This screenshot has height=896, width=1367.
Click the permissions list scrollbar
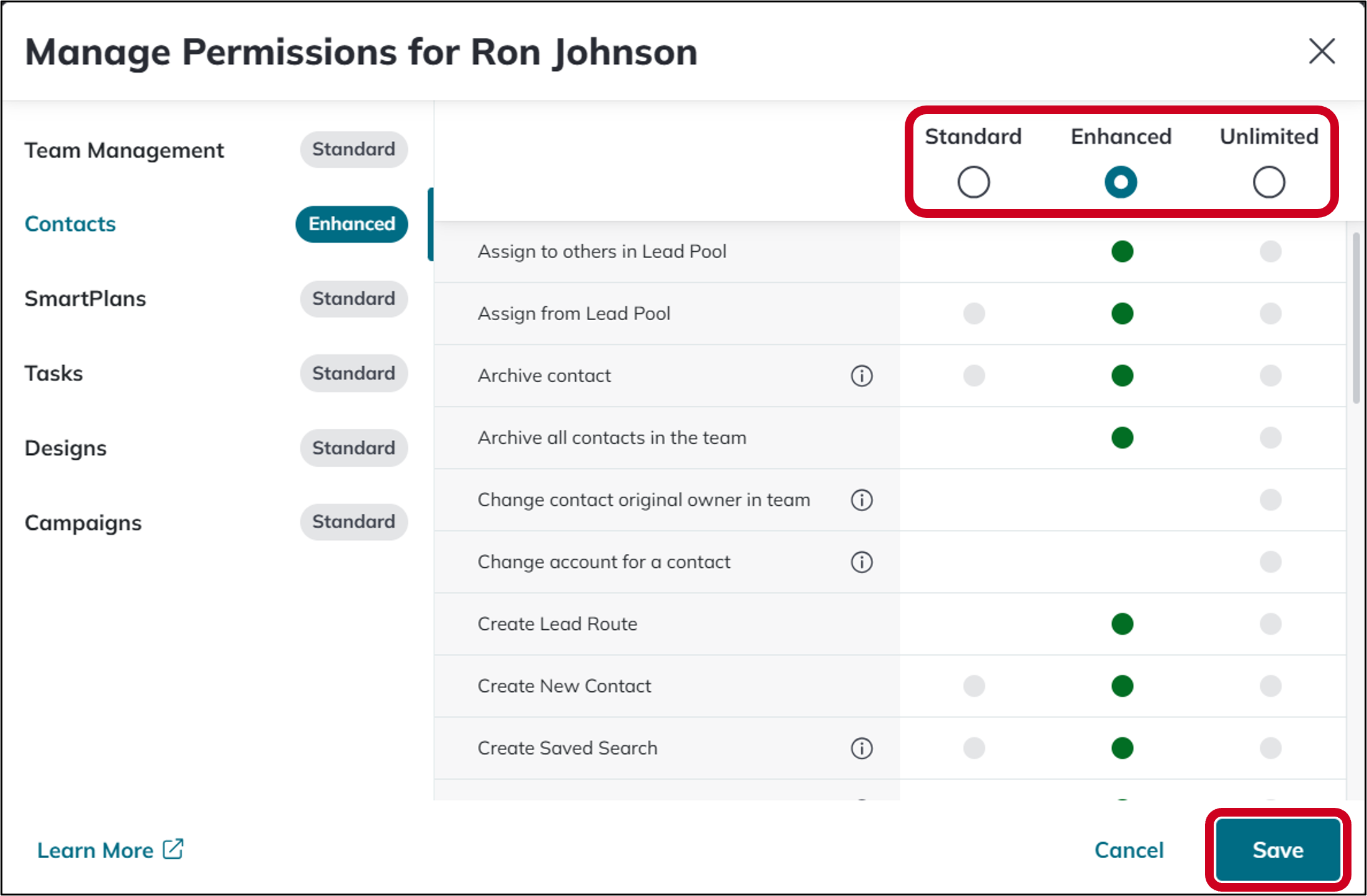[1356, 318]
